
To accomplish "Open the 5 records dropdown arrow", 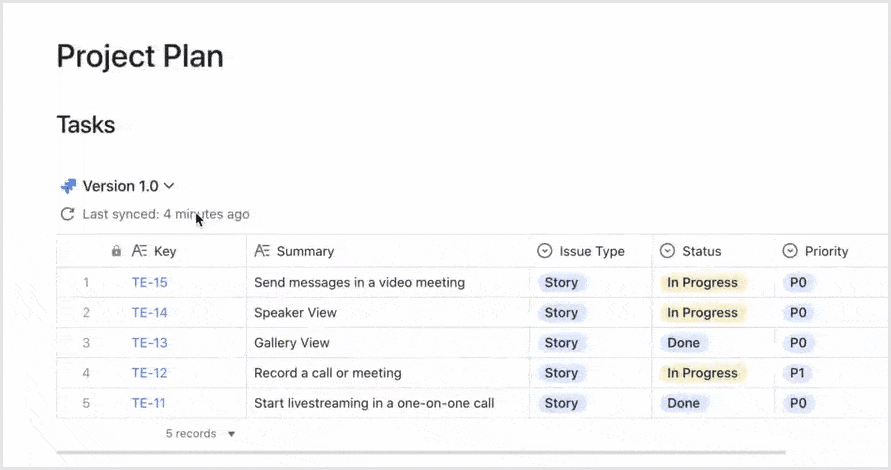I will [232, 434].
